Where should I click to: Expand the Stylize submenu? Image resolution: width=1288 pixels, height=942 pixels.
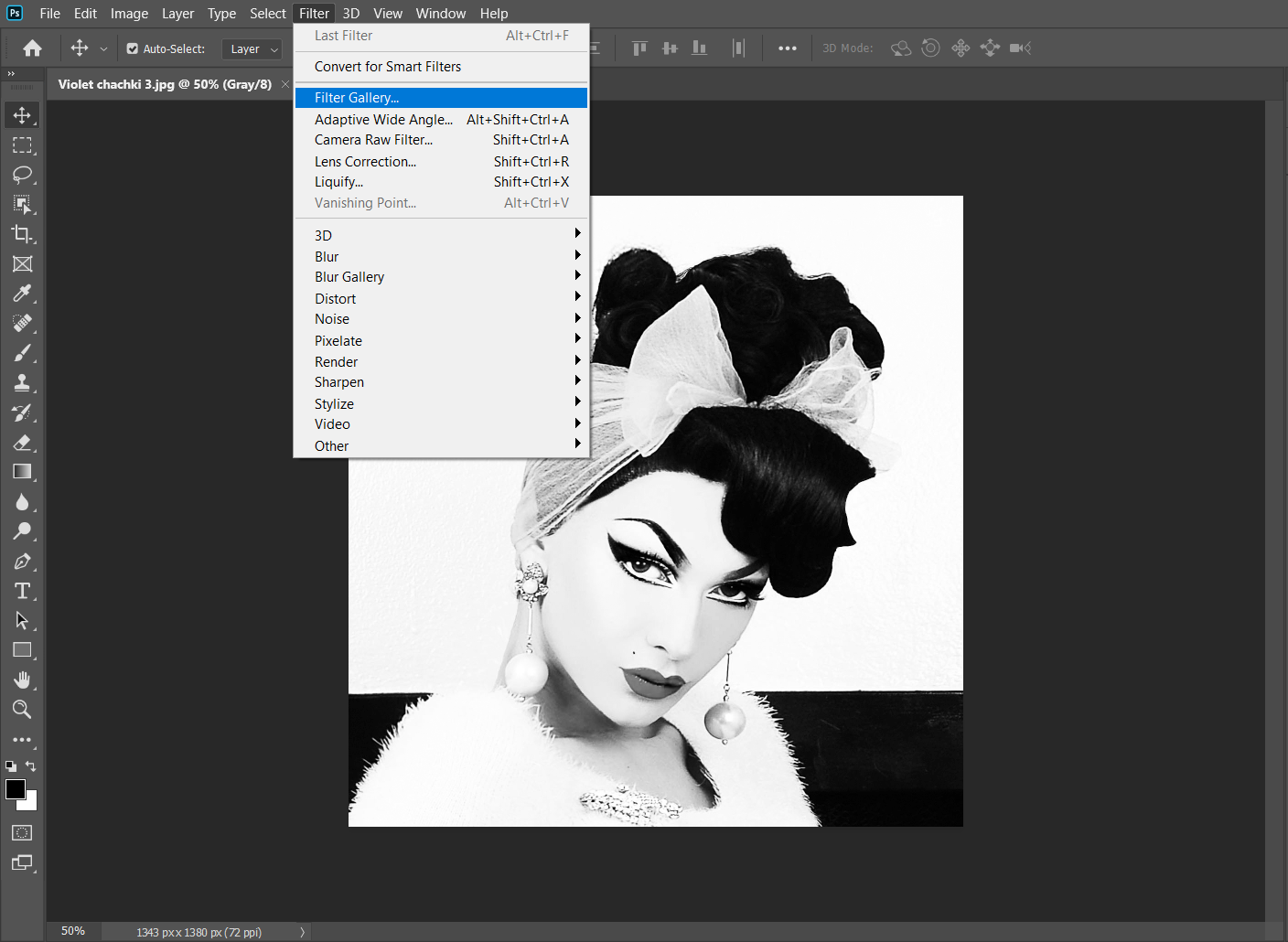[x=441, y=403]
